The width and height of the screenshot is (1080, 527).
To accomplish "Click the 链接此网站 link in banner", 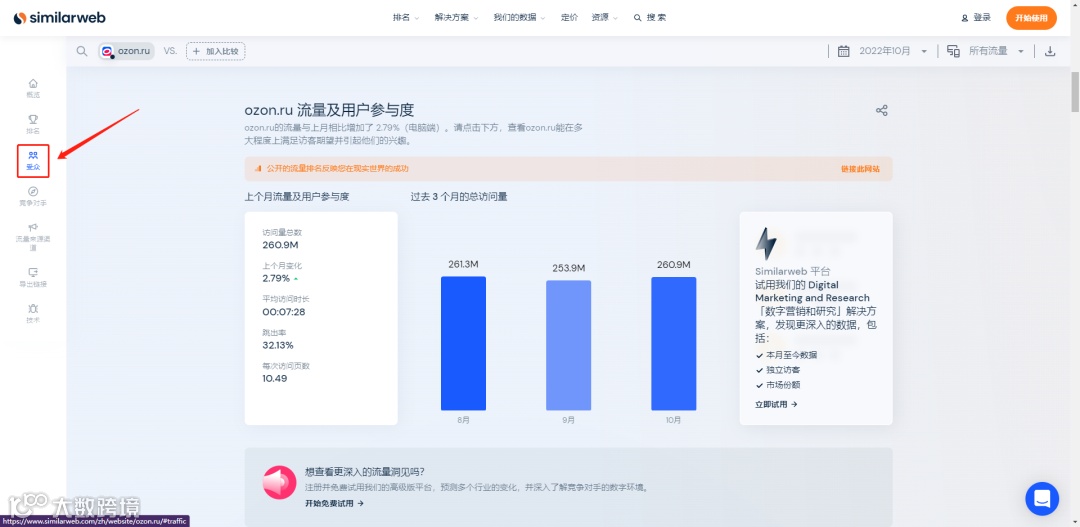I will point(860,169).
